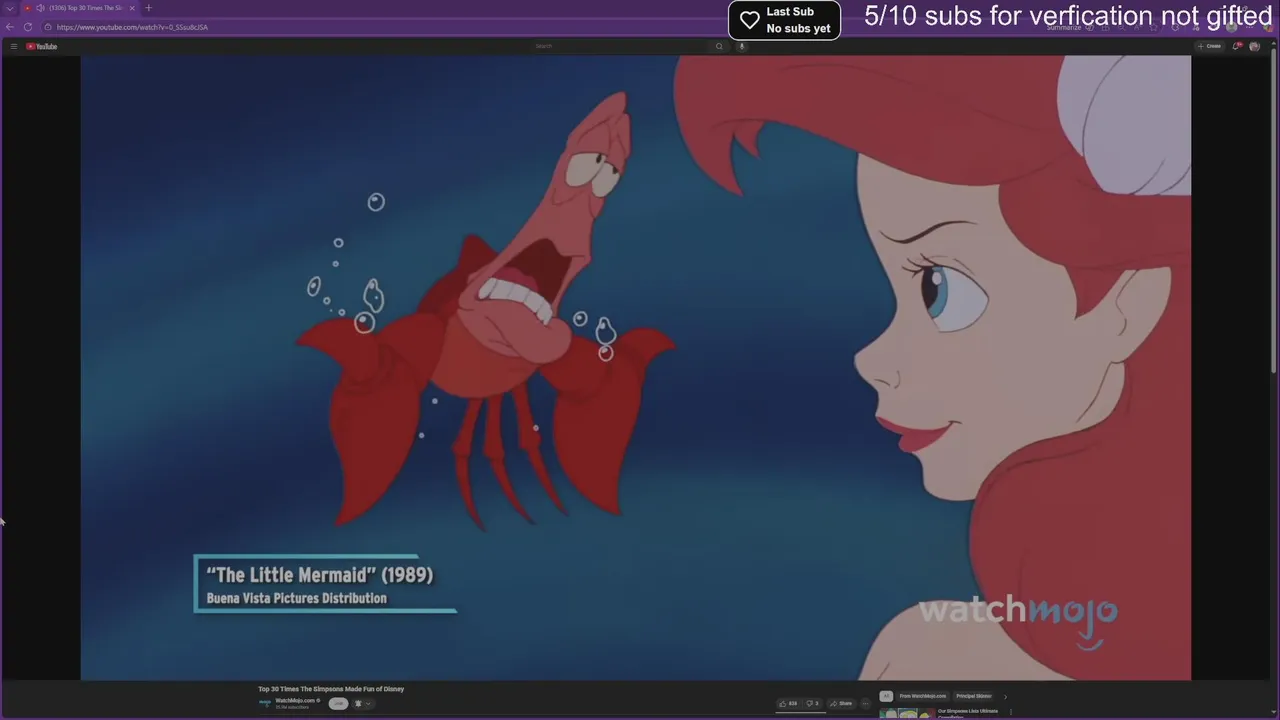This screenshot has width=1280, height=720.
Task: Dislike the video with thumbs-down icon
Action: [812, 703]
